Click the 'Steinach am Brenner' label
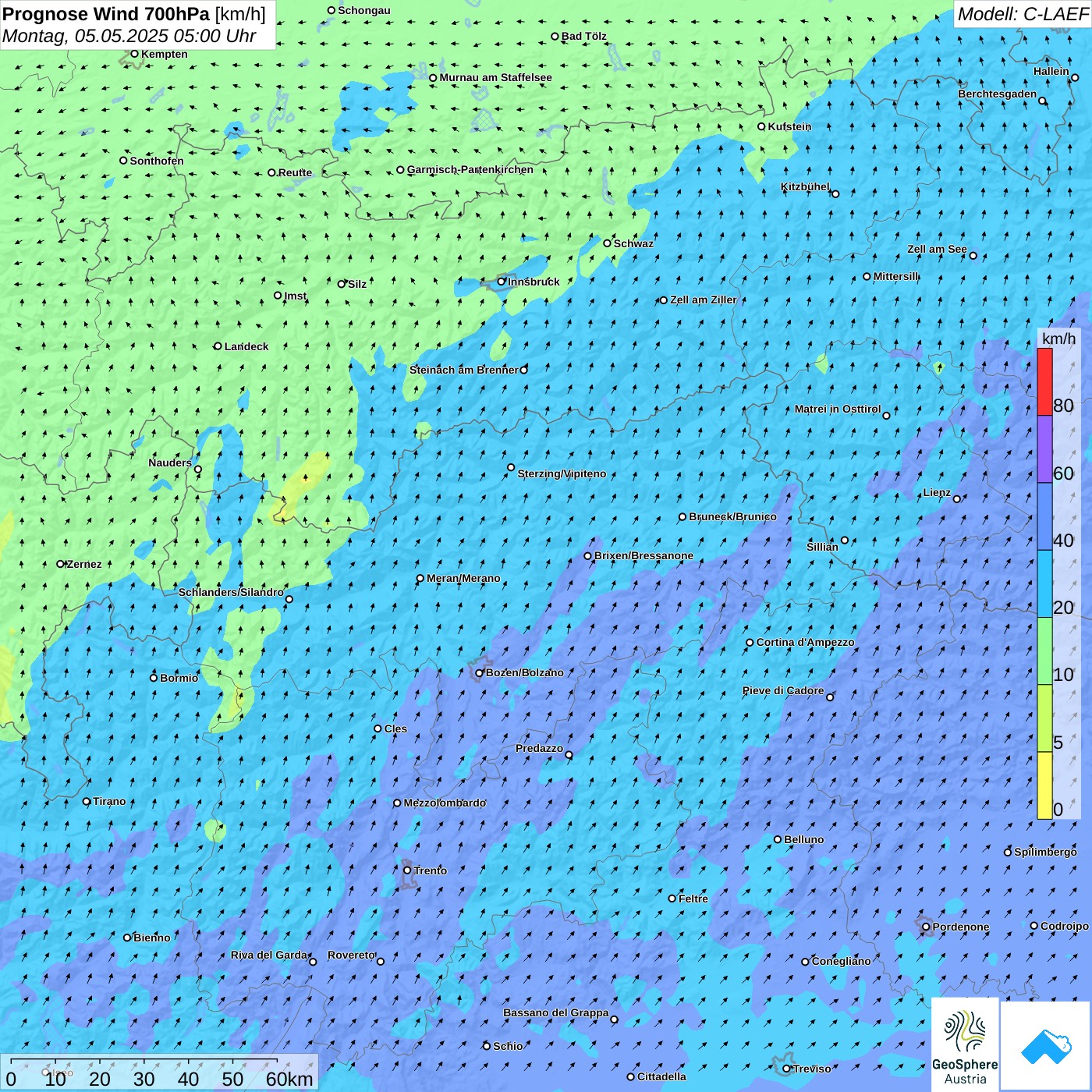 pos(464,370)
